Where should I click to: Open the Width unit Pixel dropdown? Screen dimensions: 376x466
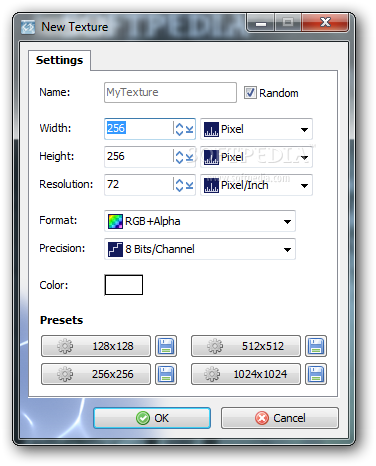tap(256, 129)
